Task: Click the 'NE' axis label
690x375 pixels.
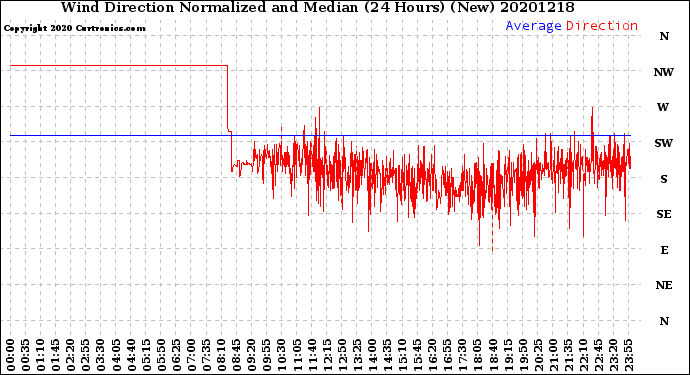Action: point(664,286)
